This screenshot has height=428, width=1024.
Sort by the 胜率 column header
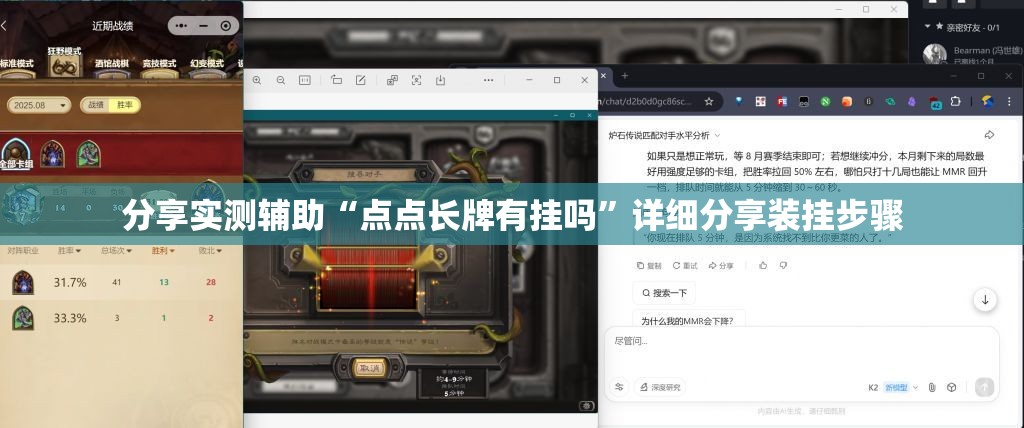point(69,251)
